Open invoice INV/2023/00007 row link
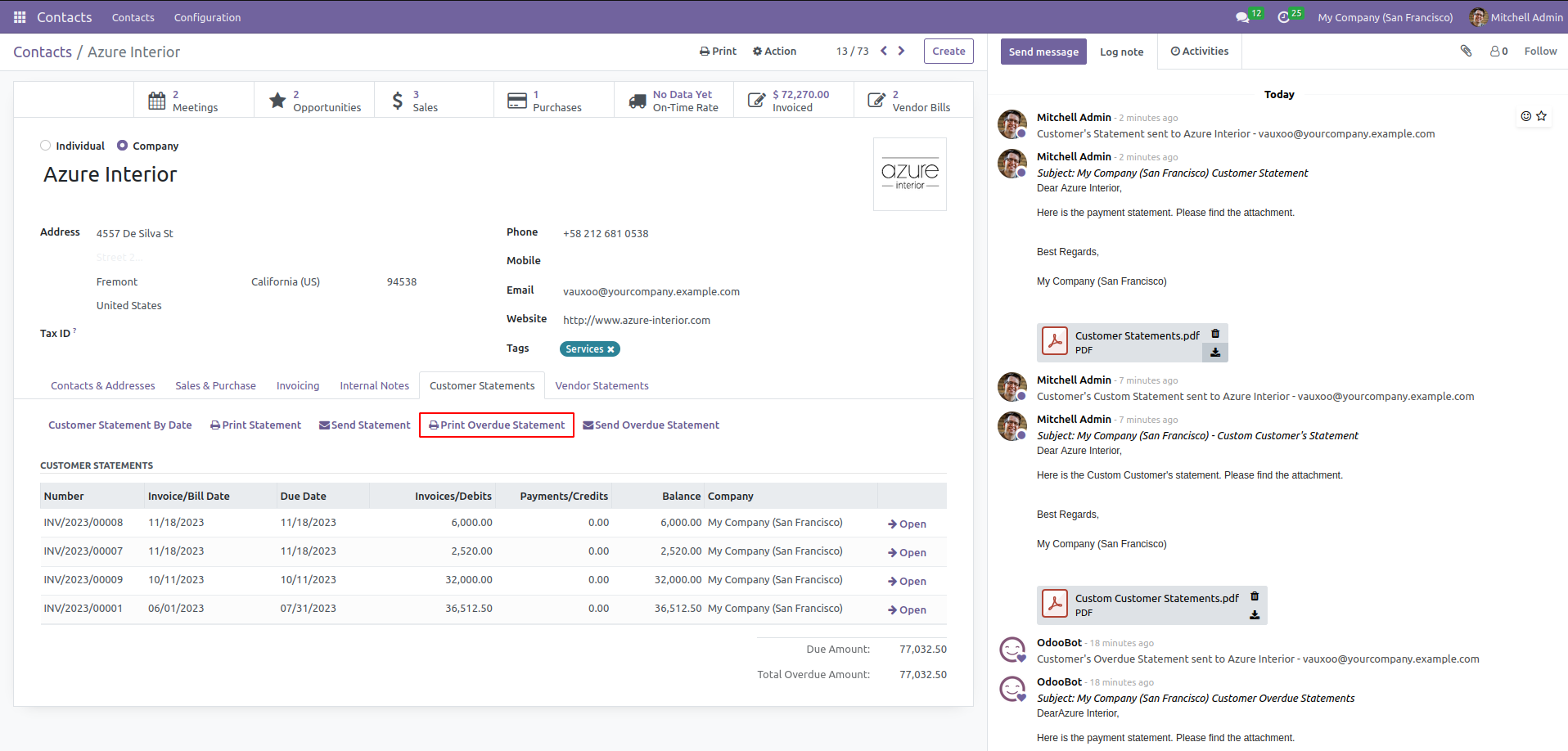This screenshot has height=751, width=1568. [x=907, y=552]
